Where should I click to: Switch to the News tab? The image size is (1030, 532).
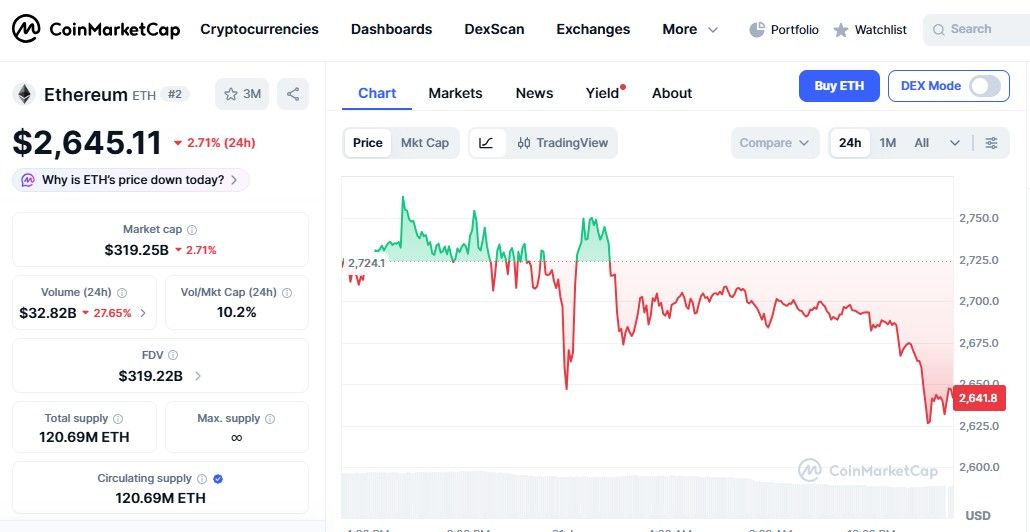534,93
